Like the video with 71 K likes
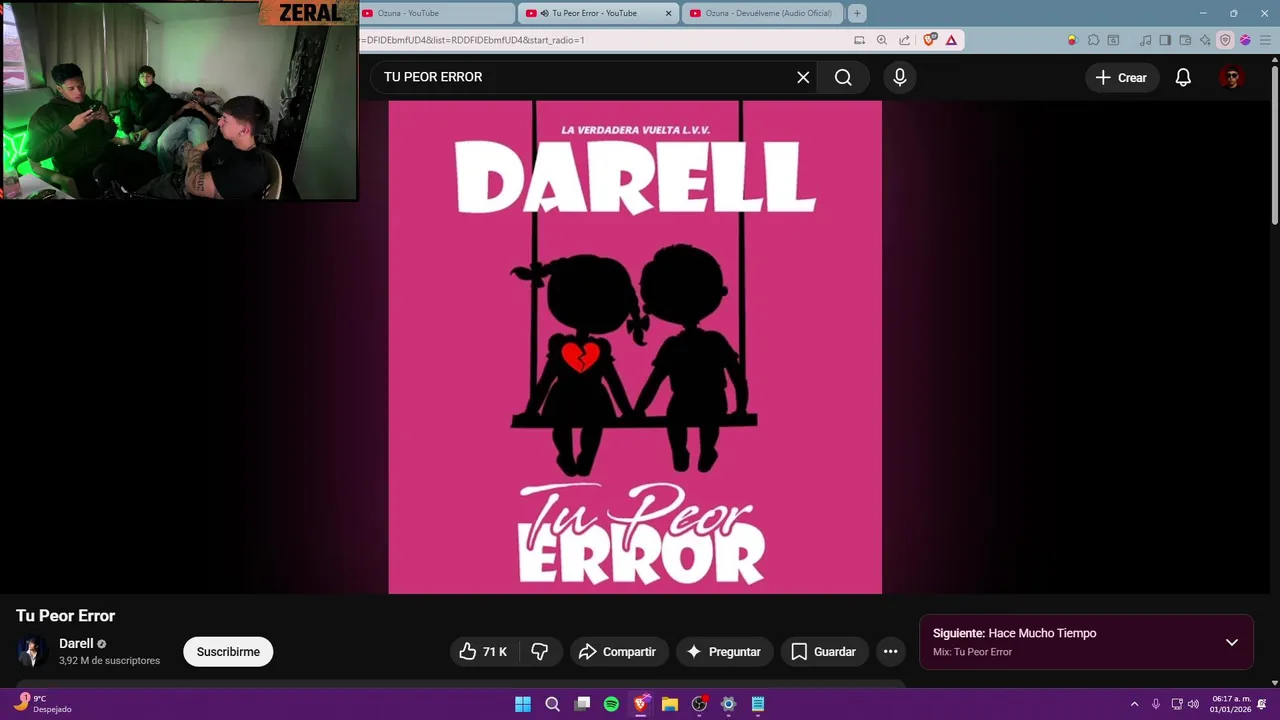Screen dimensions: 1280x720 point(483,652)
